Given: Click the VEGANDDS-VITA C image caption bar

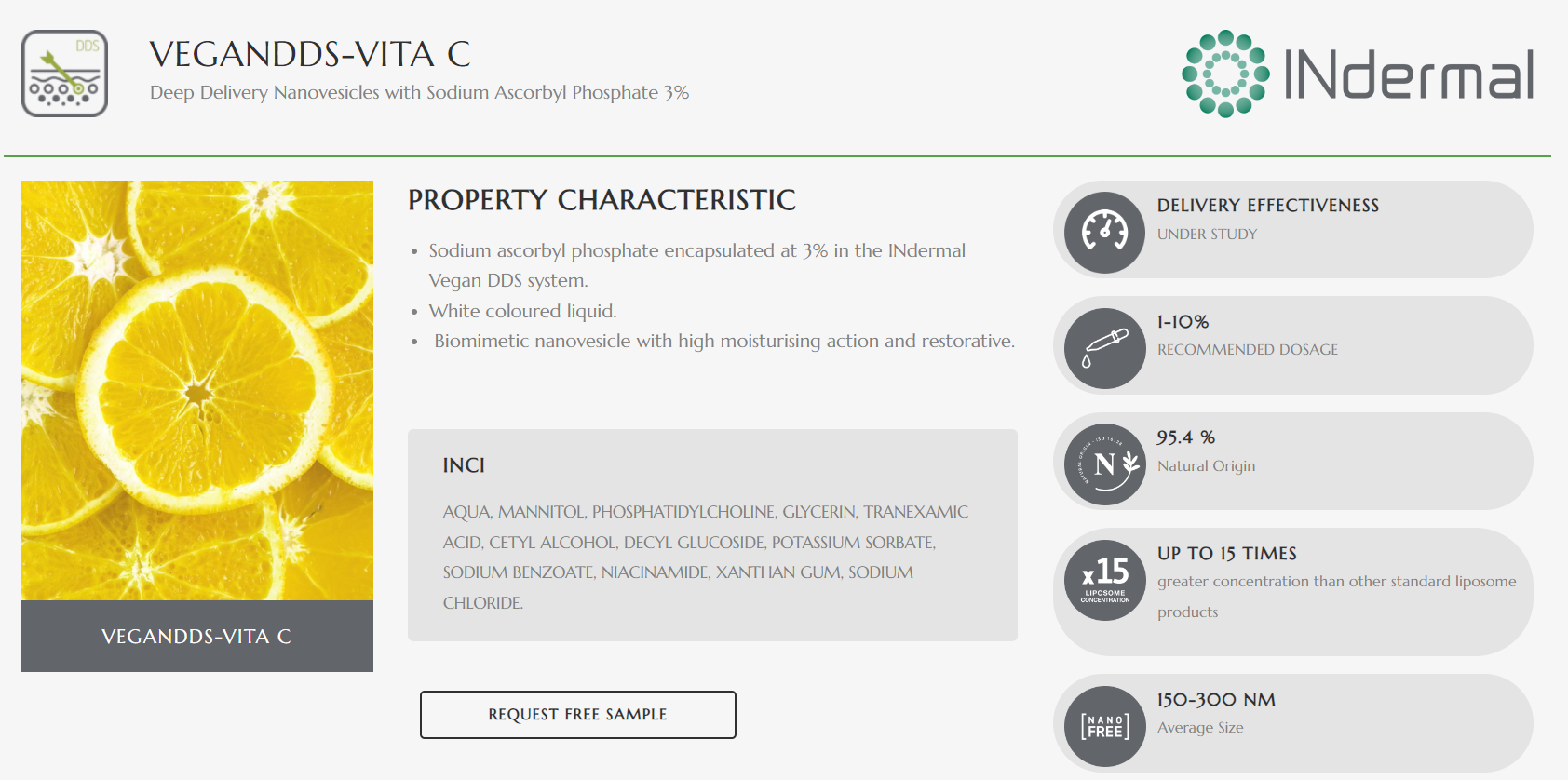Looking at the screenshot, I should click(x=197, y=637).
